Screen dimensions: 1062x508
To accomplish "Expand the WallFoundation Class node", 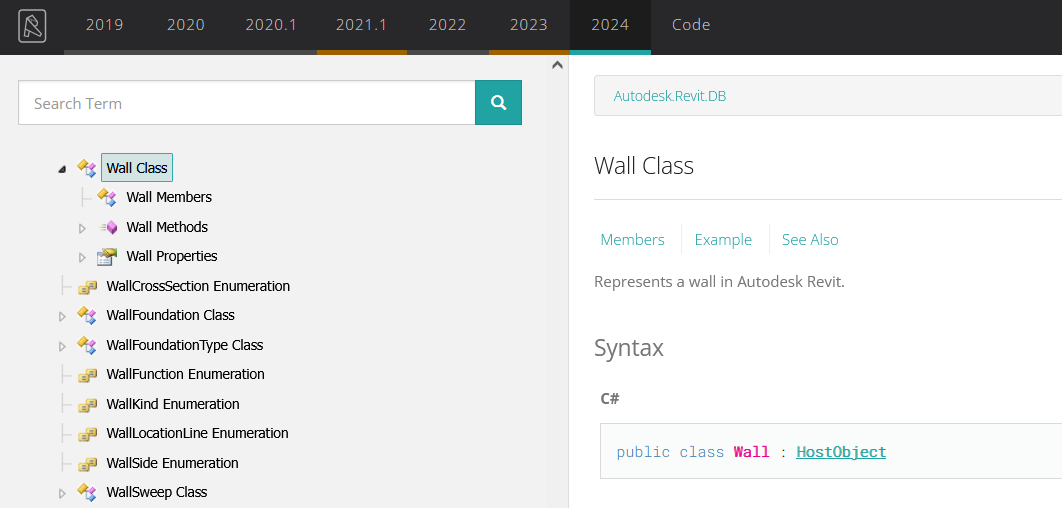I will coord(62,316).
